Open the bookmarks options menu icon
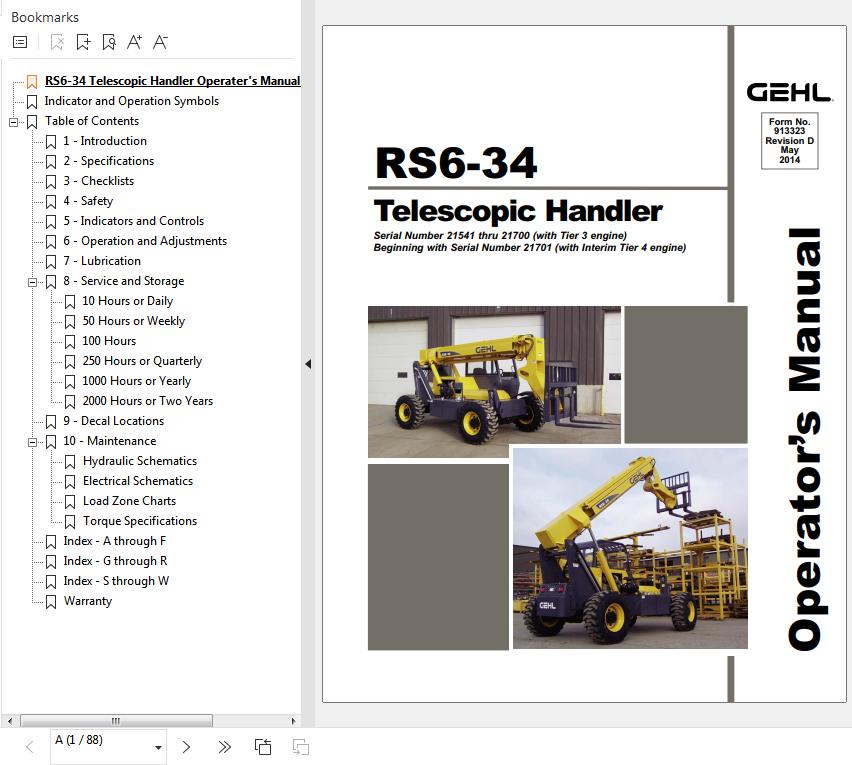 pos(20,42)
